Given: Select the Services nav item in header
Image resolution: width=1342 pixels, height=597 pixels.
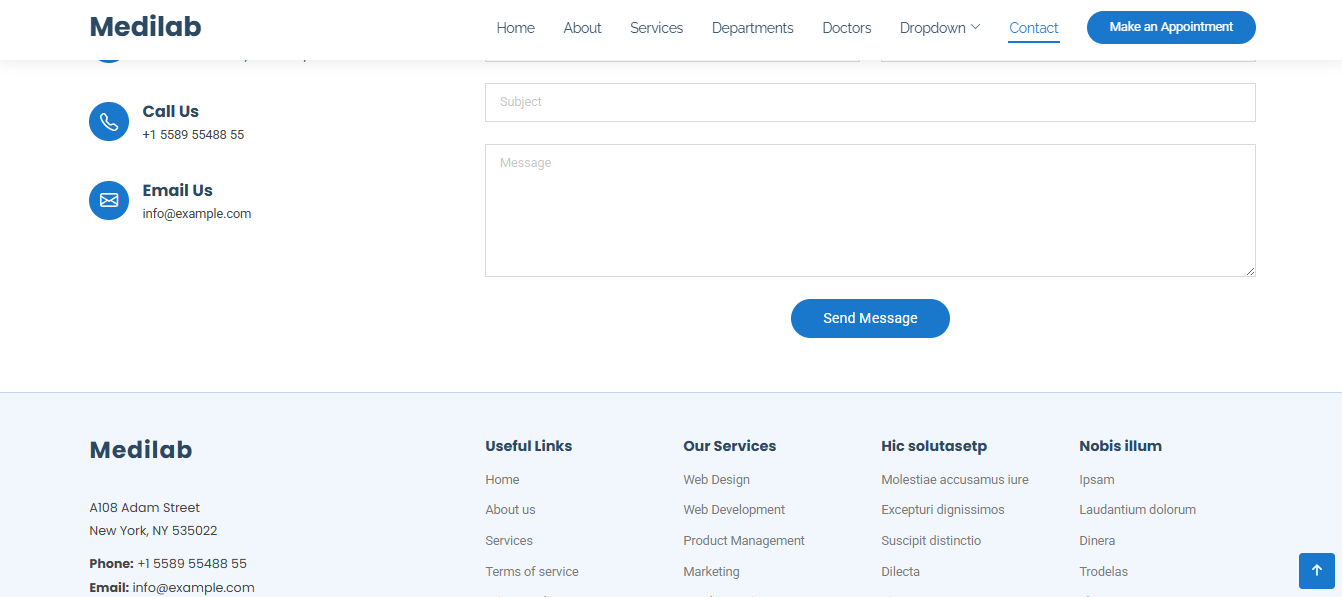Looking at the screenshot, I should click(x=656, y=28).
